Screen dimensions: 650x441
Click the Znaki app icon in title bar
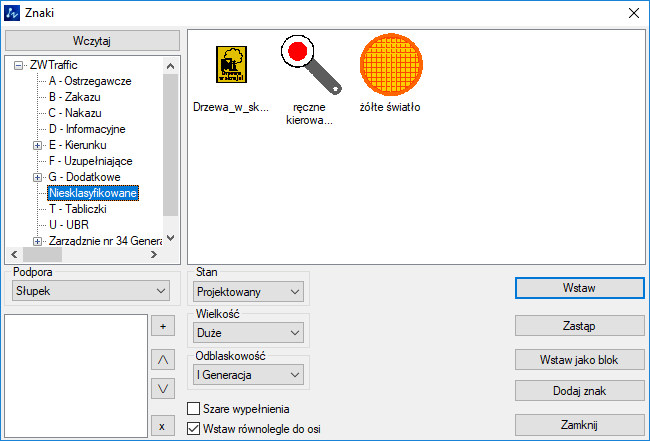point(13,13)
